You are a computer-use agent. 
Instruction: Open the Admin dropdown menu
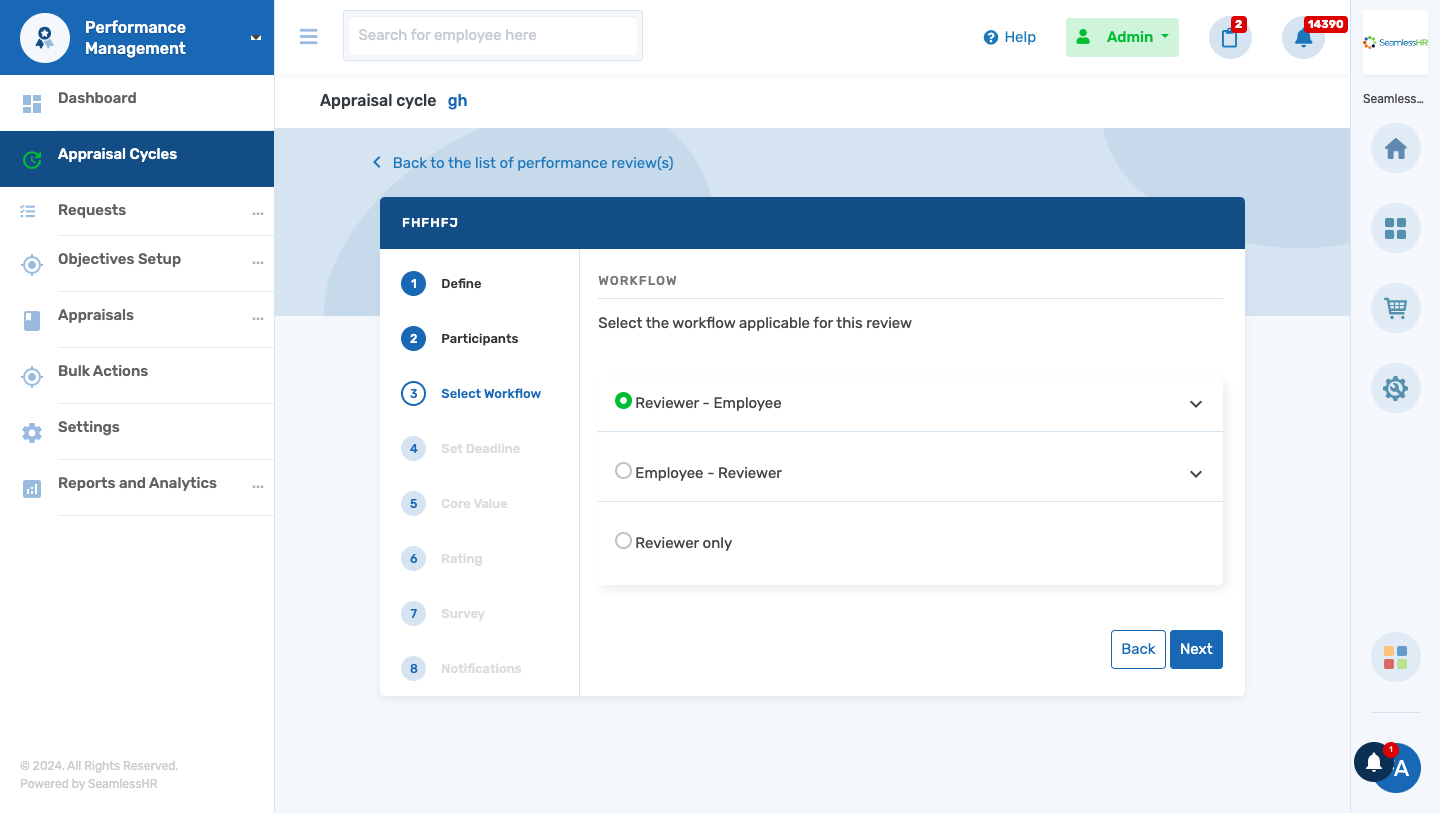[1122, 37]
